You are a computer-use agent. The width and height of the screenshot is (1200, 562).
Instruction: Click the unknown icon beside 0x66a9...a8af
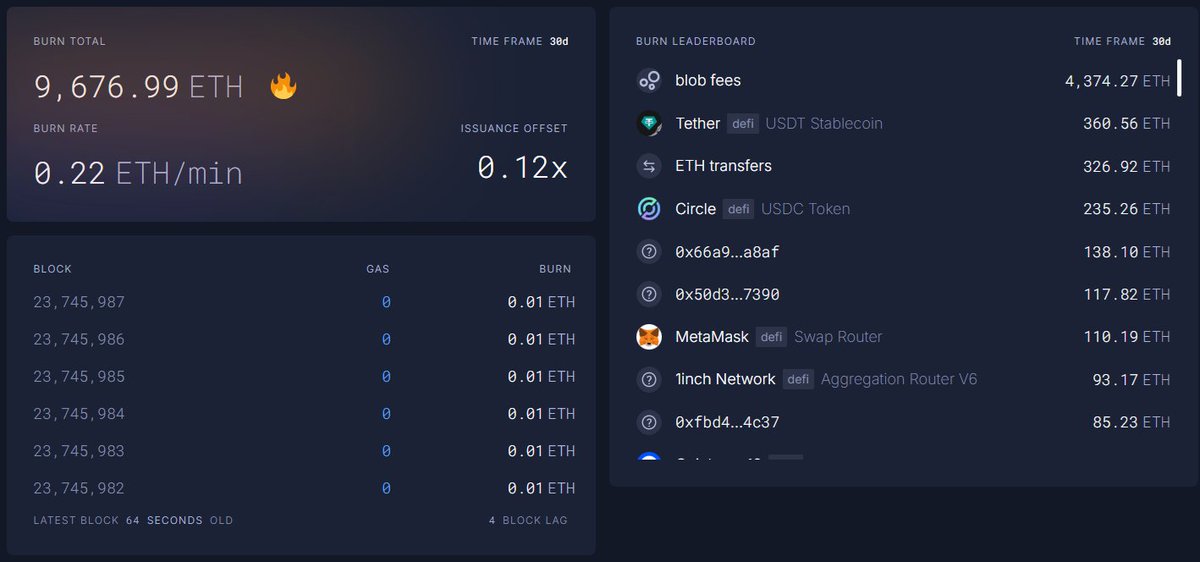click(x=649, y=252)
